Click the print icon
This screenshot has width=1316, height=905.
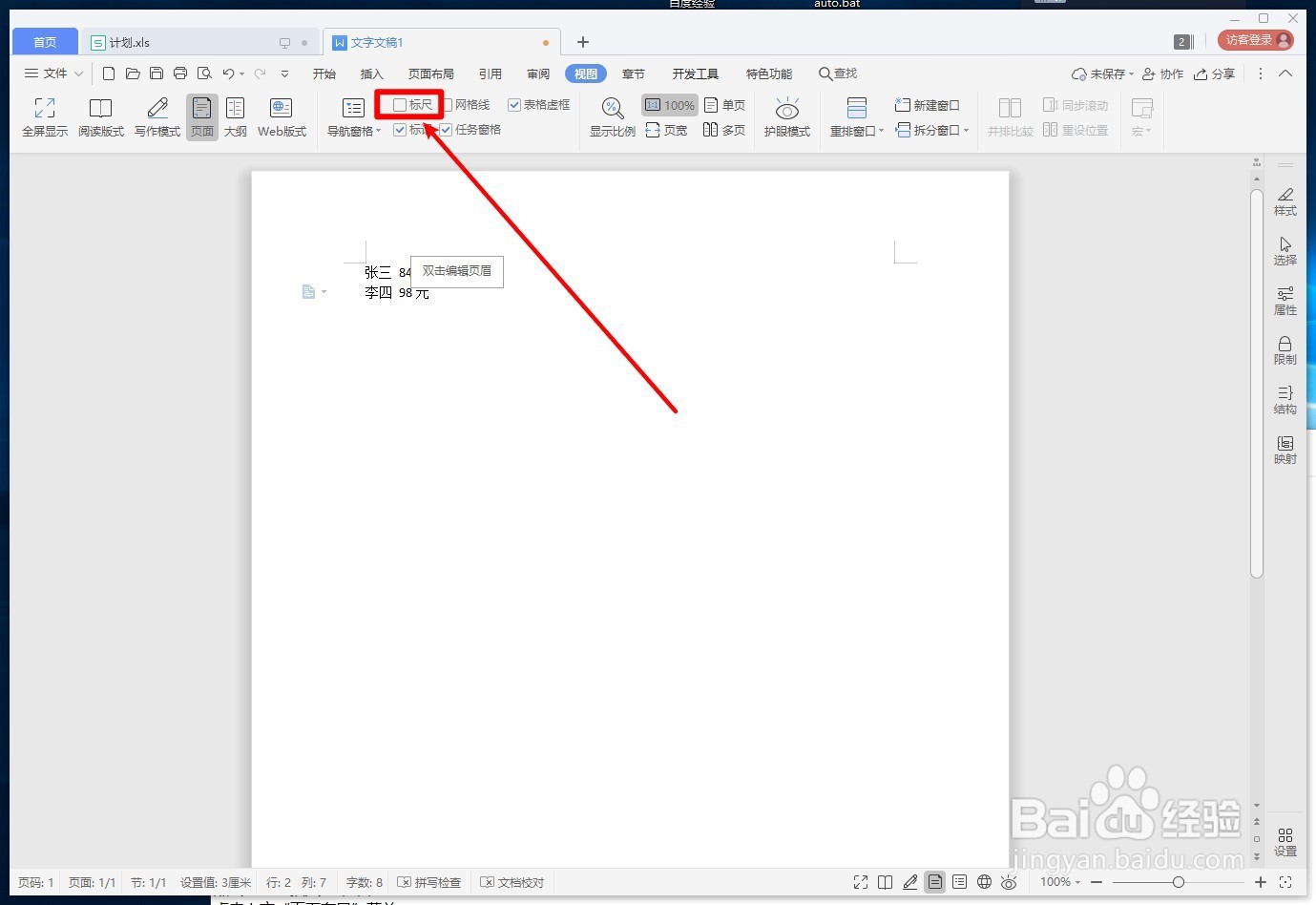pyautogui.click(x=180, y=74)
